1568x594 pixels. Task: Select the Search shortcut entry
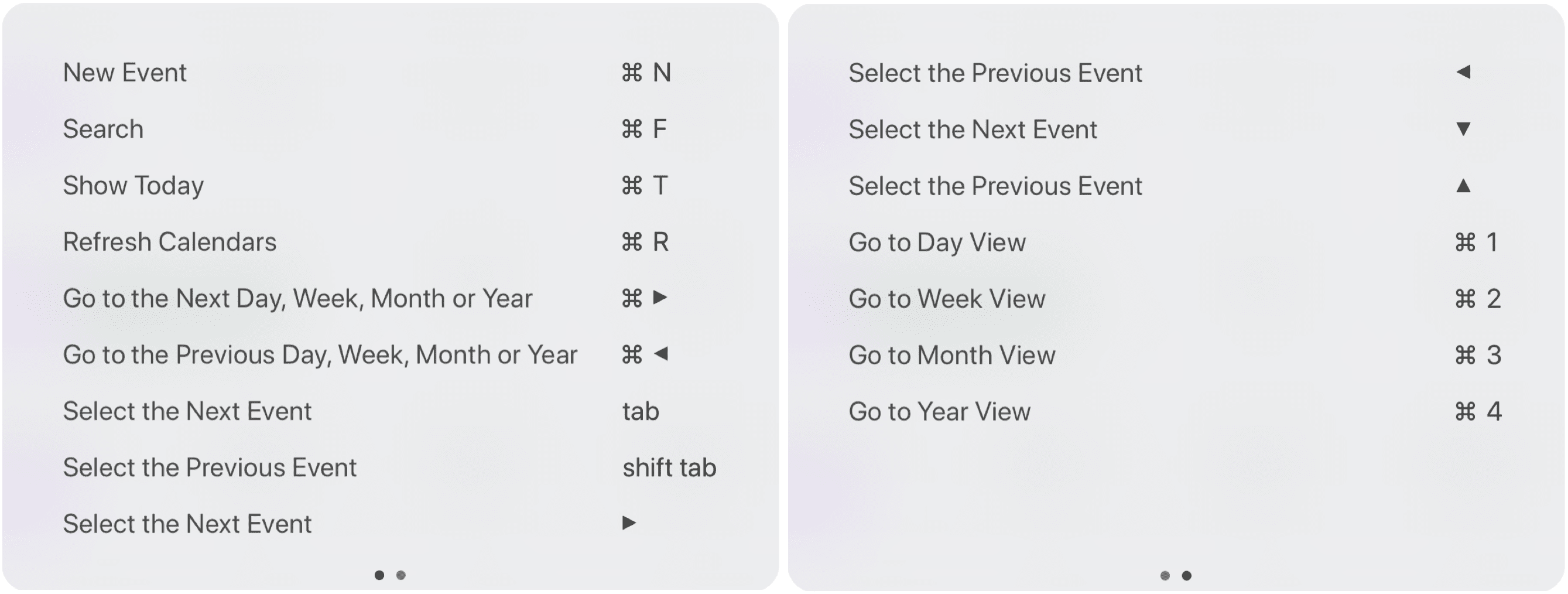click(104, 129)
